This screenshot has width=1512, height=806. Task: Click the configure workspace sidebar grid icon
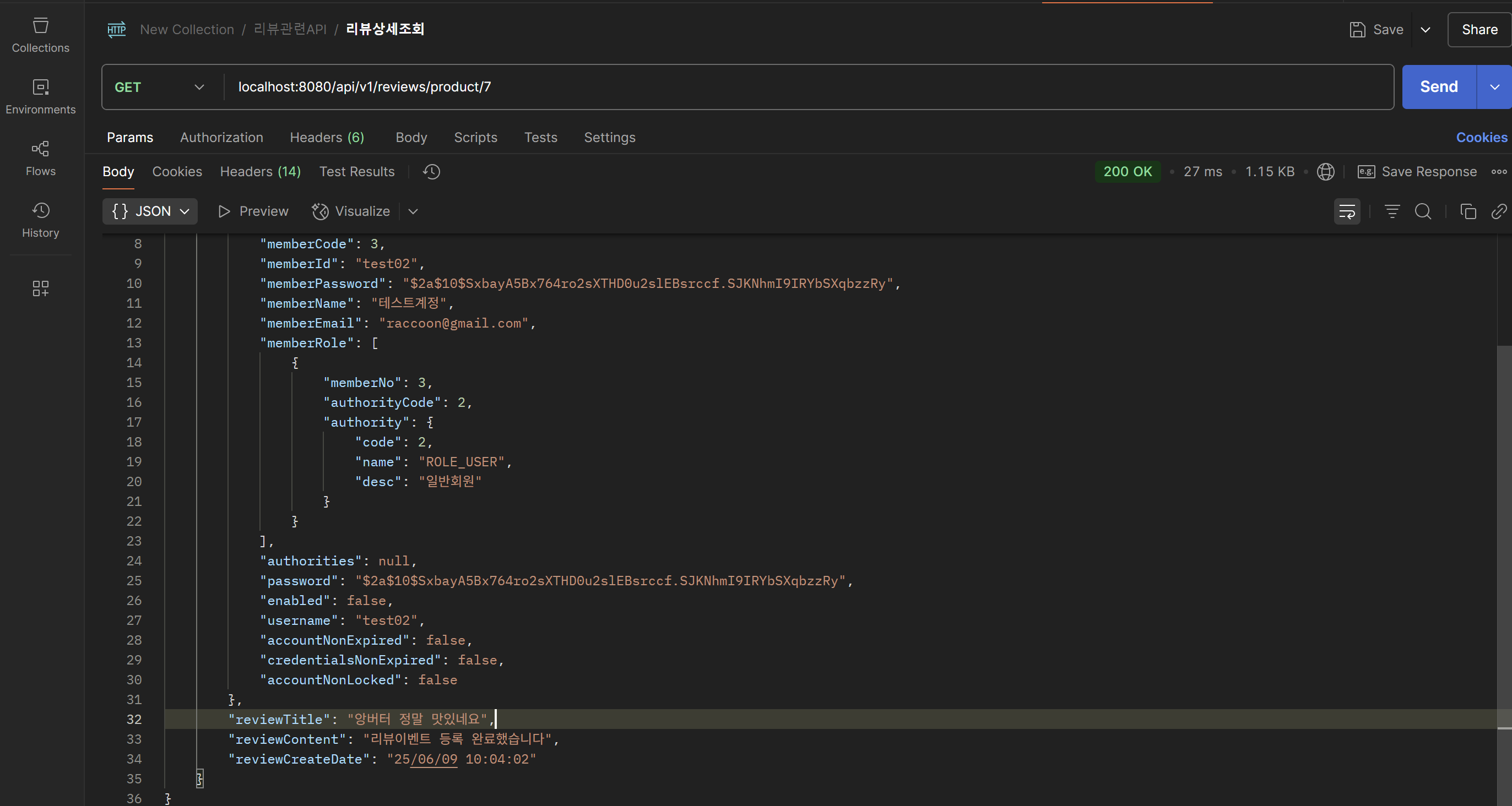[41, 288]
